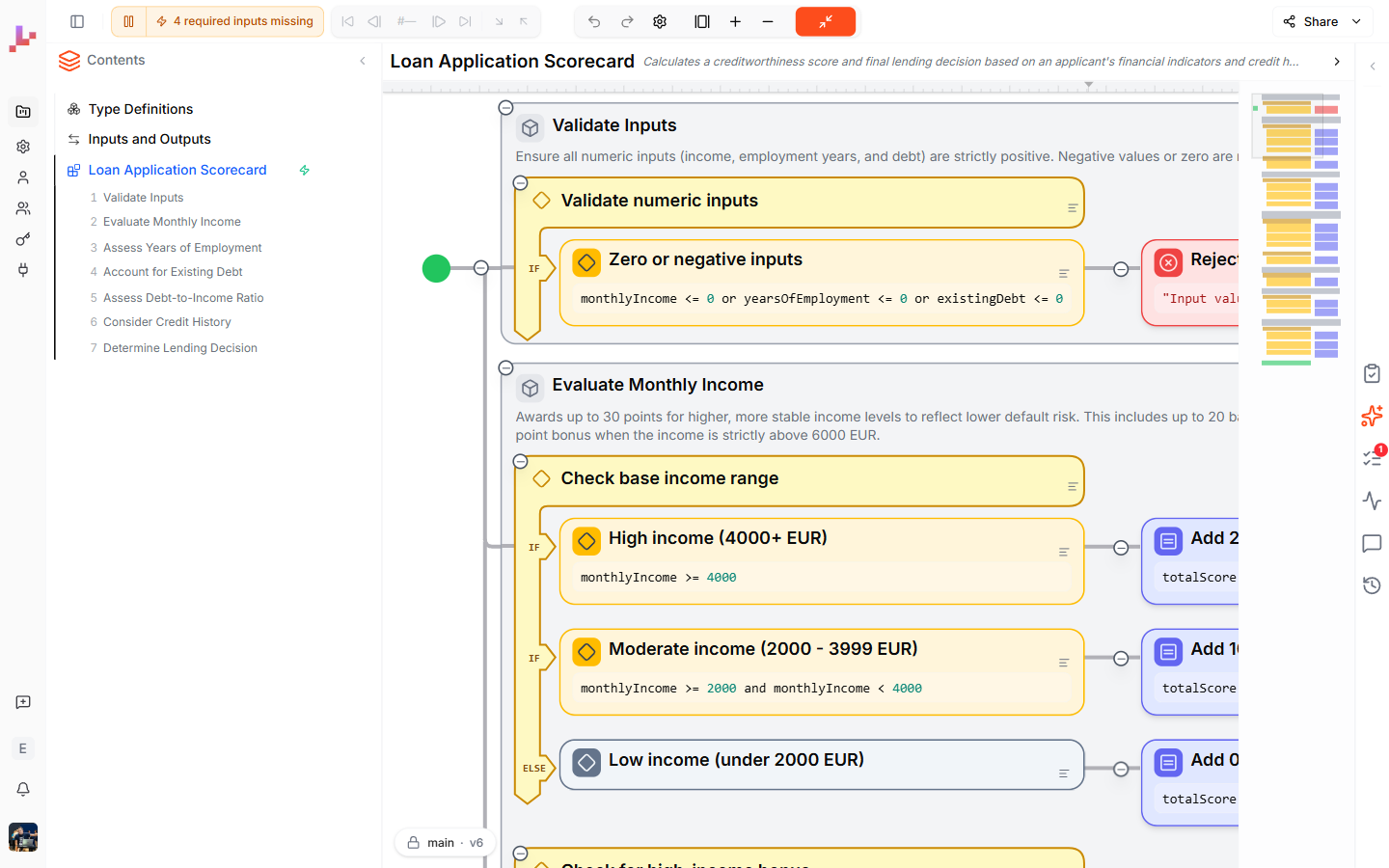This screenshot has width=1389, height=868.
Task: Open the settings icon in left rail
Action: point(23,147)
